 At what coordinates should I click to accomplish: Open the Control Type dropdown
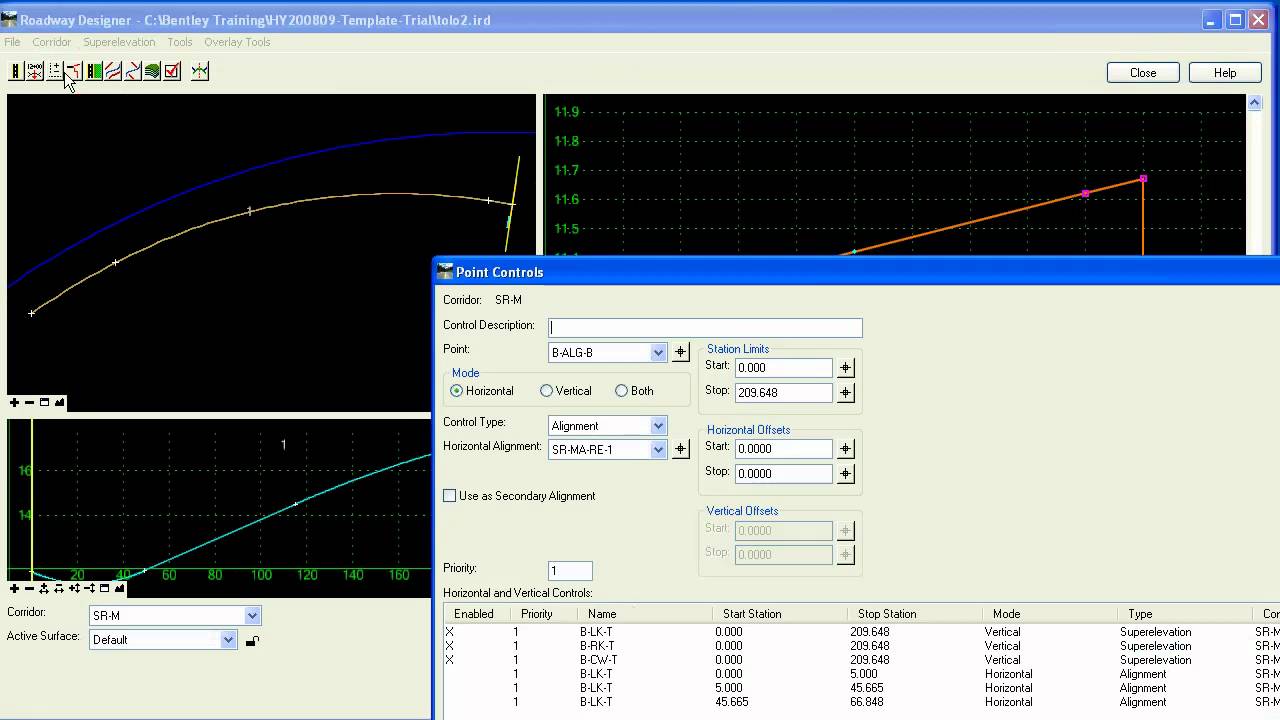(658, 426)
